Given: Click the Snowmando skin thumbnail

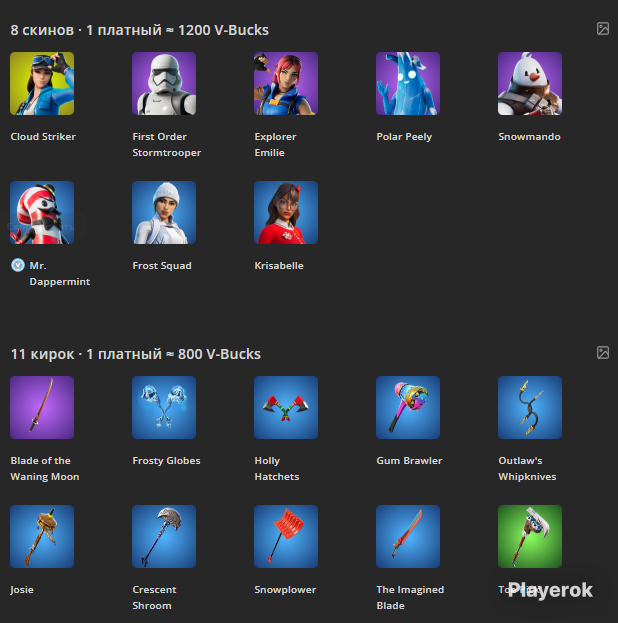Looking at the screenshot, I should 530,83.
